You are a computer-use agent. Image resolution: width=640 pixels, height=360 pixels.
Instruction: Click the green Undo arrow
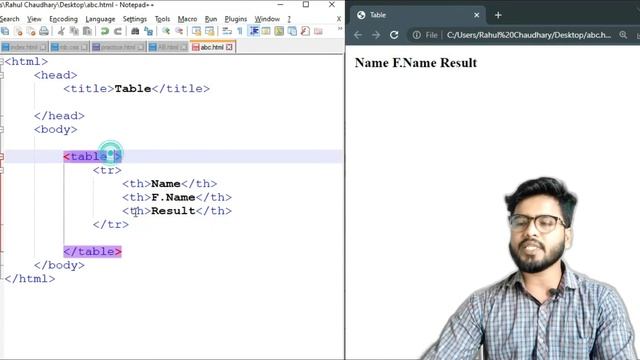[x=104, y=31]
